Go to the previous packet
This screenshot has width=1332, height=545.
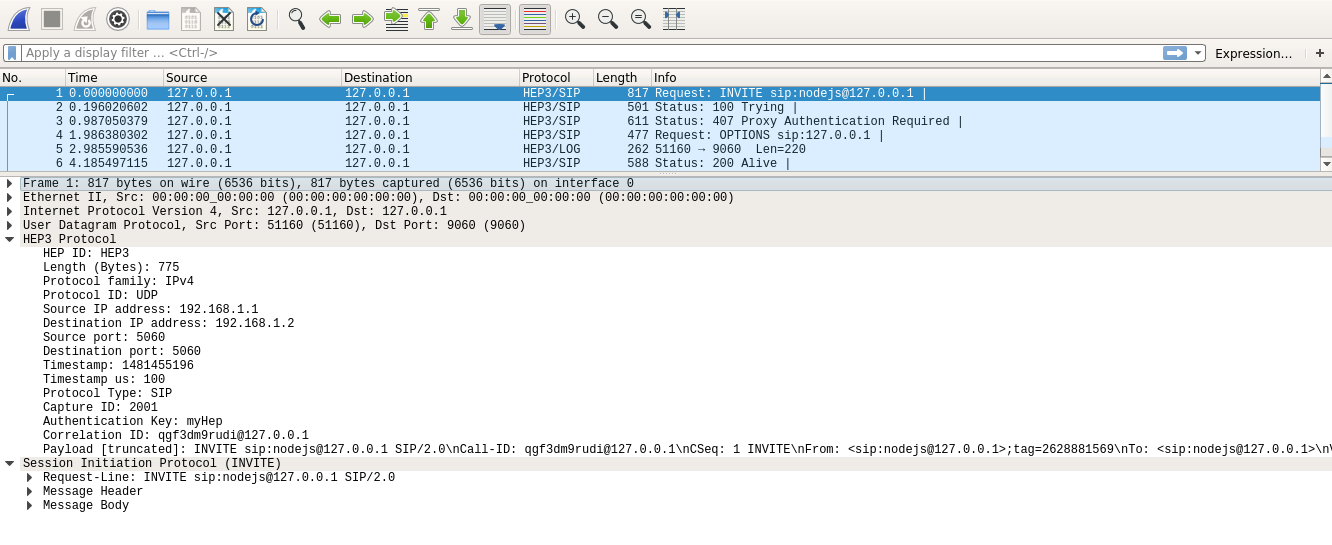tap(330, 18)
